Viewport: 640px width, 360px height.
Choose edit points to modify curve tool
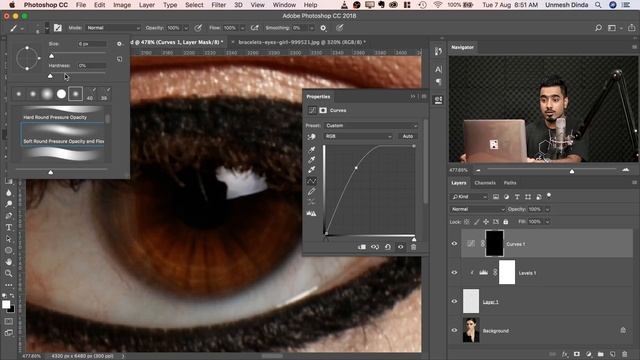pyautogui.click(x=311, y=181)
